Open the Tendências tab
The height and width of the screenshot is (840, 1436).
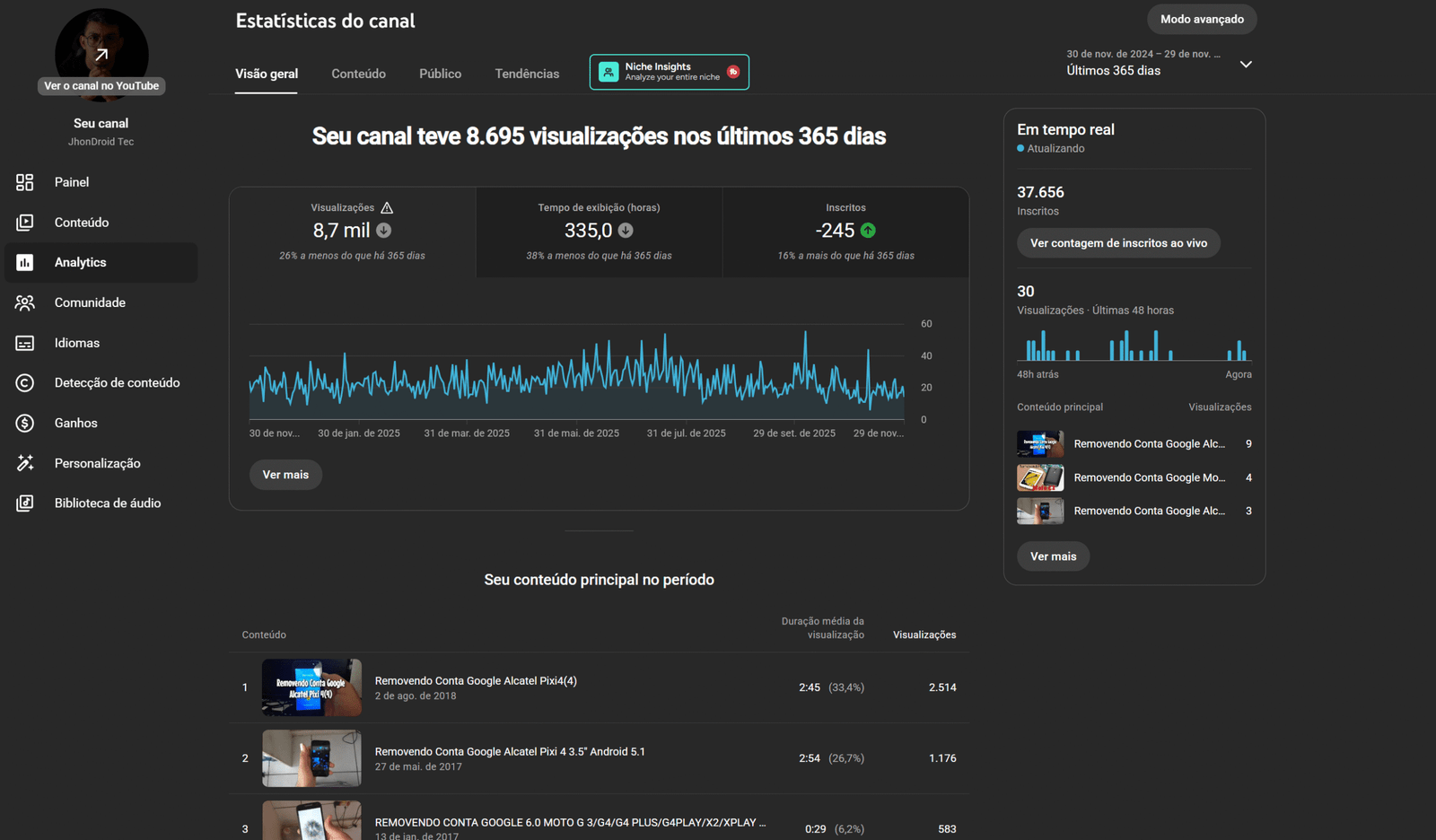click(527, 74)
